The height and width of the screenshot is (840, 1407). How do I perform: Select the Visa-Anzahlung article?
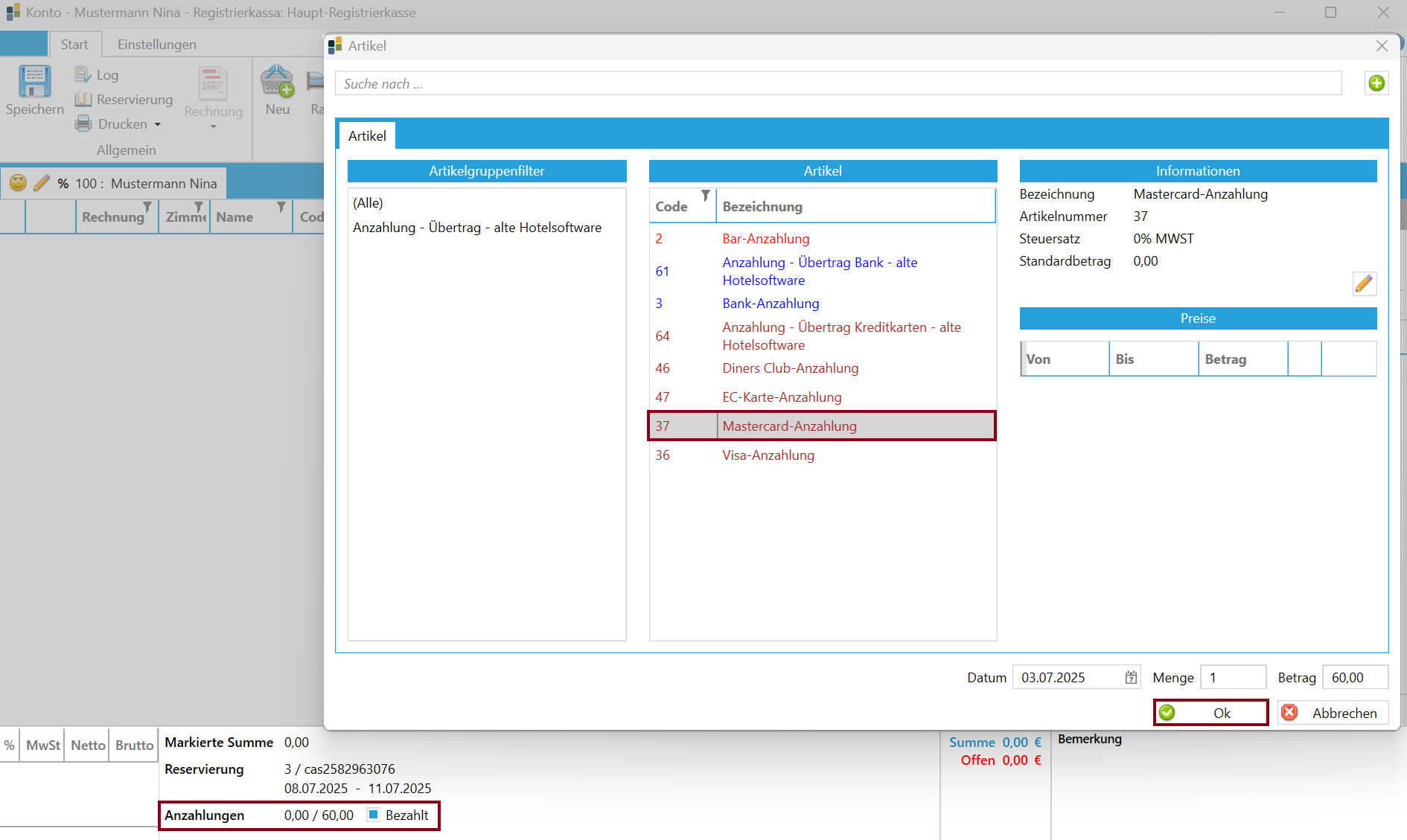click(823, 455)
